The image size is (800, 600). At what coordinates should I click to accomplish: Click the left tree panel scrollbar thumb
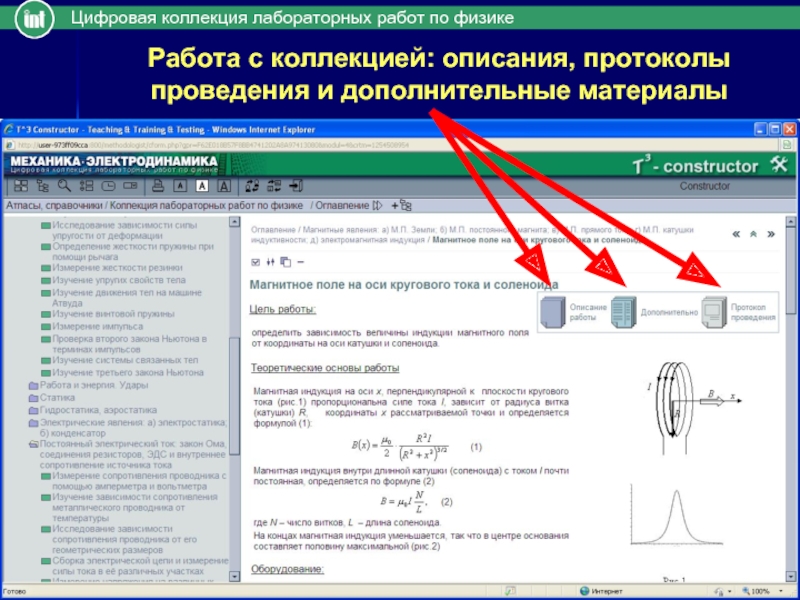pyautogui.click(x=235, y=395)
